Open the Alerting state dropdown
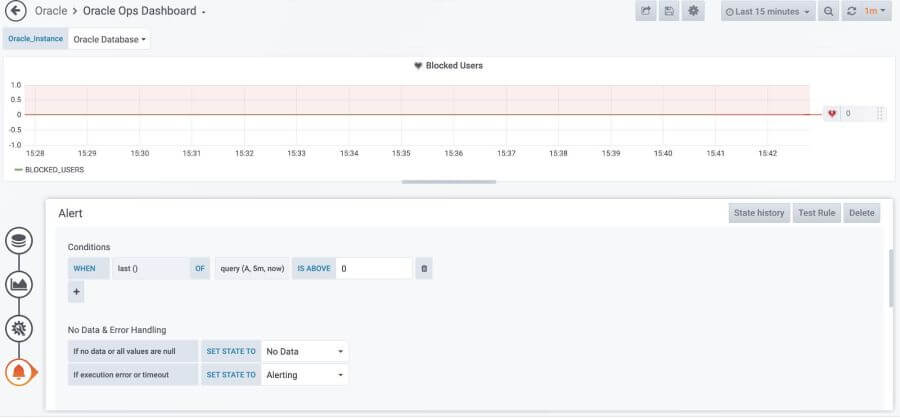 tap(305, 374)
